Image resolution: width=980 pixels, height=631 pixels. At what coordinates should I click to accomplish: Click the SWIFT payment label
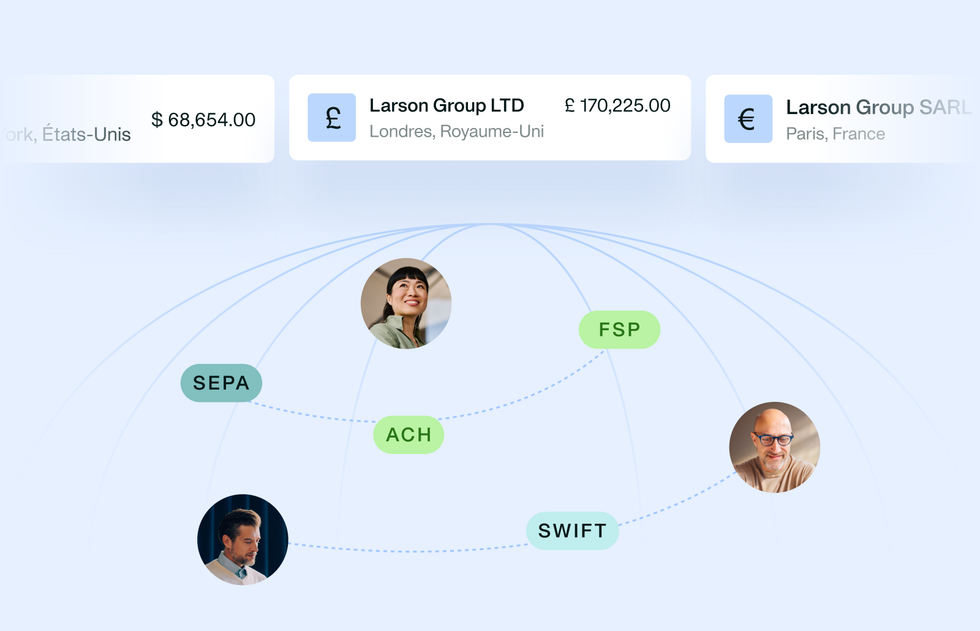coord(572,531)
